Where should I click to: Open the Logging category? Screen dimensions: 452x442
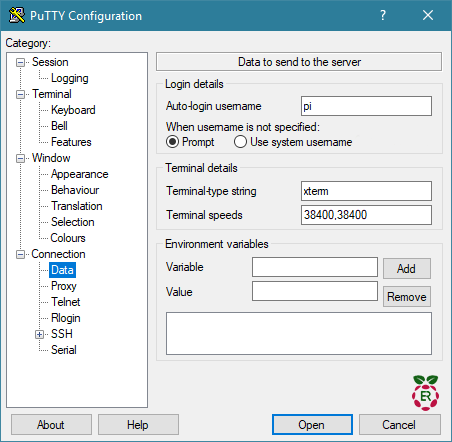[70, 78]
